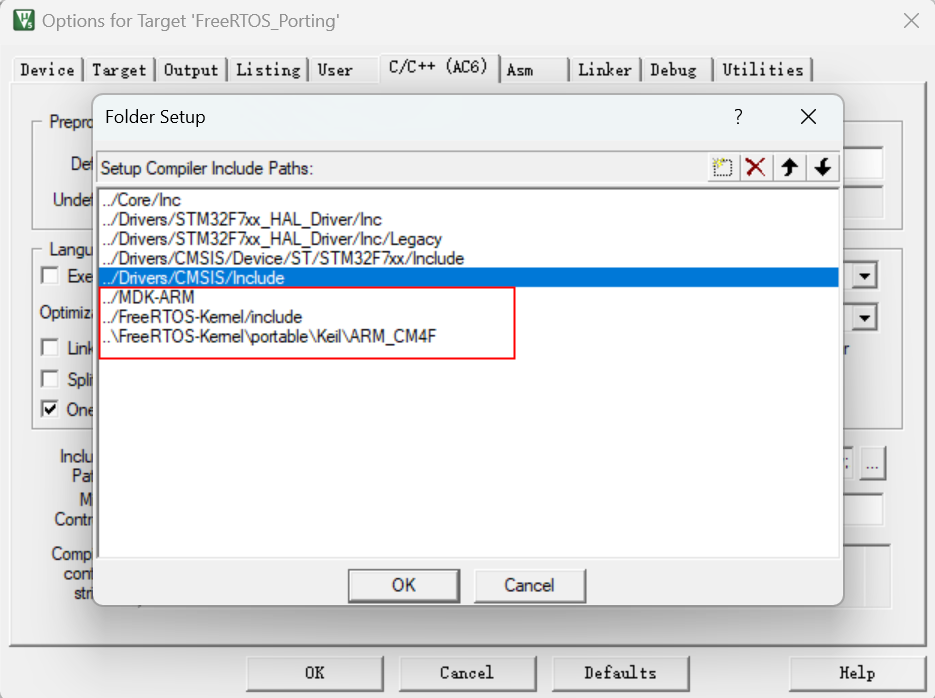The width and height of the screenshot is (935, 698).
Task: Toggle the One ELF Section checkbox
Action: point(49,409)
